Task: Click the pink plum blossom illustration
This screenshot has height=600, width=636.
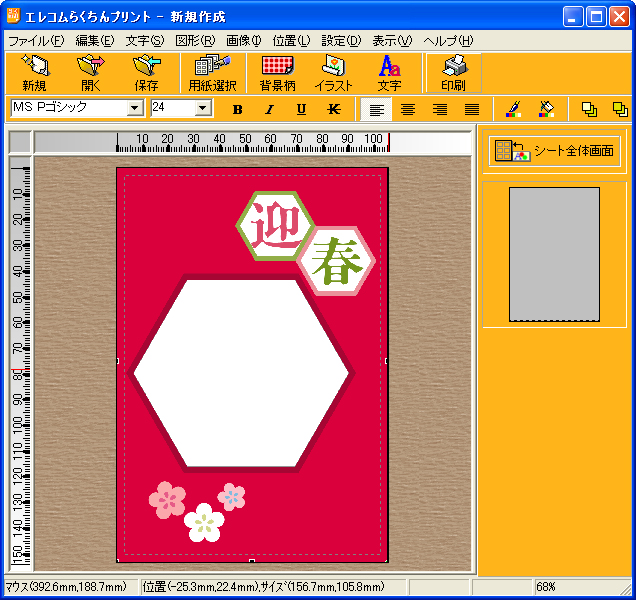Action: click(167, 500)
